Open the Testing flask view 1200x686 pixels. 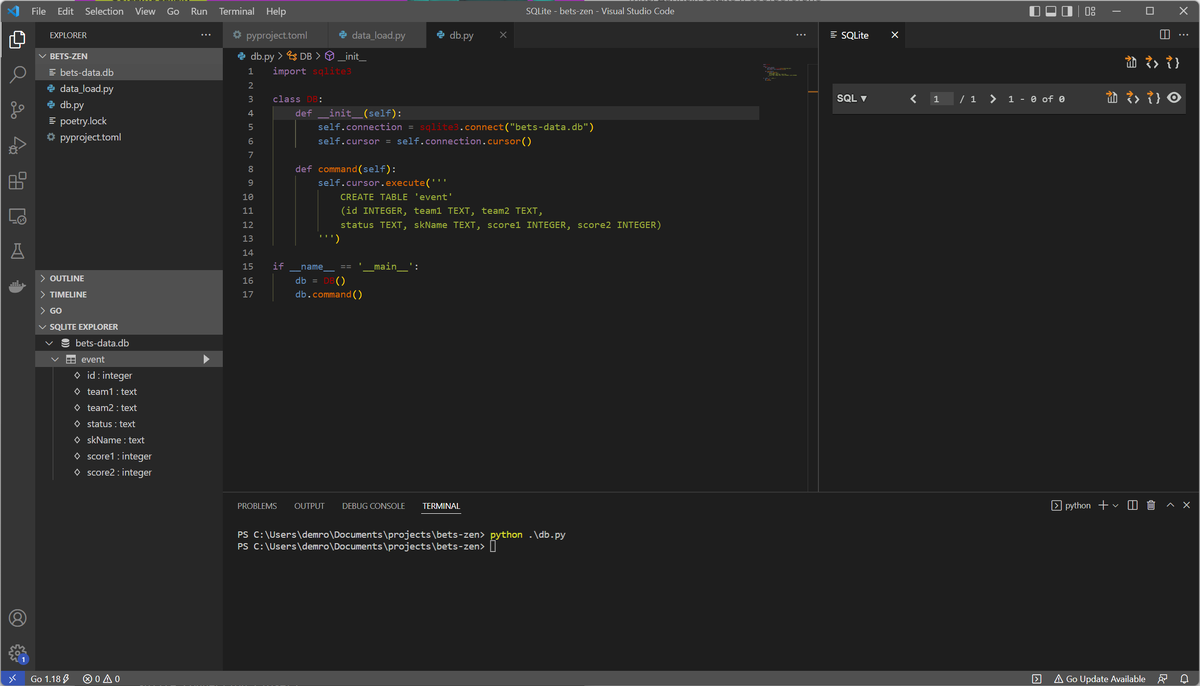coord(17,251)
